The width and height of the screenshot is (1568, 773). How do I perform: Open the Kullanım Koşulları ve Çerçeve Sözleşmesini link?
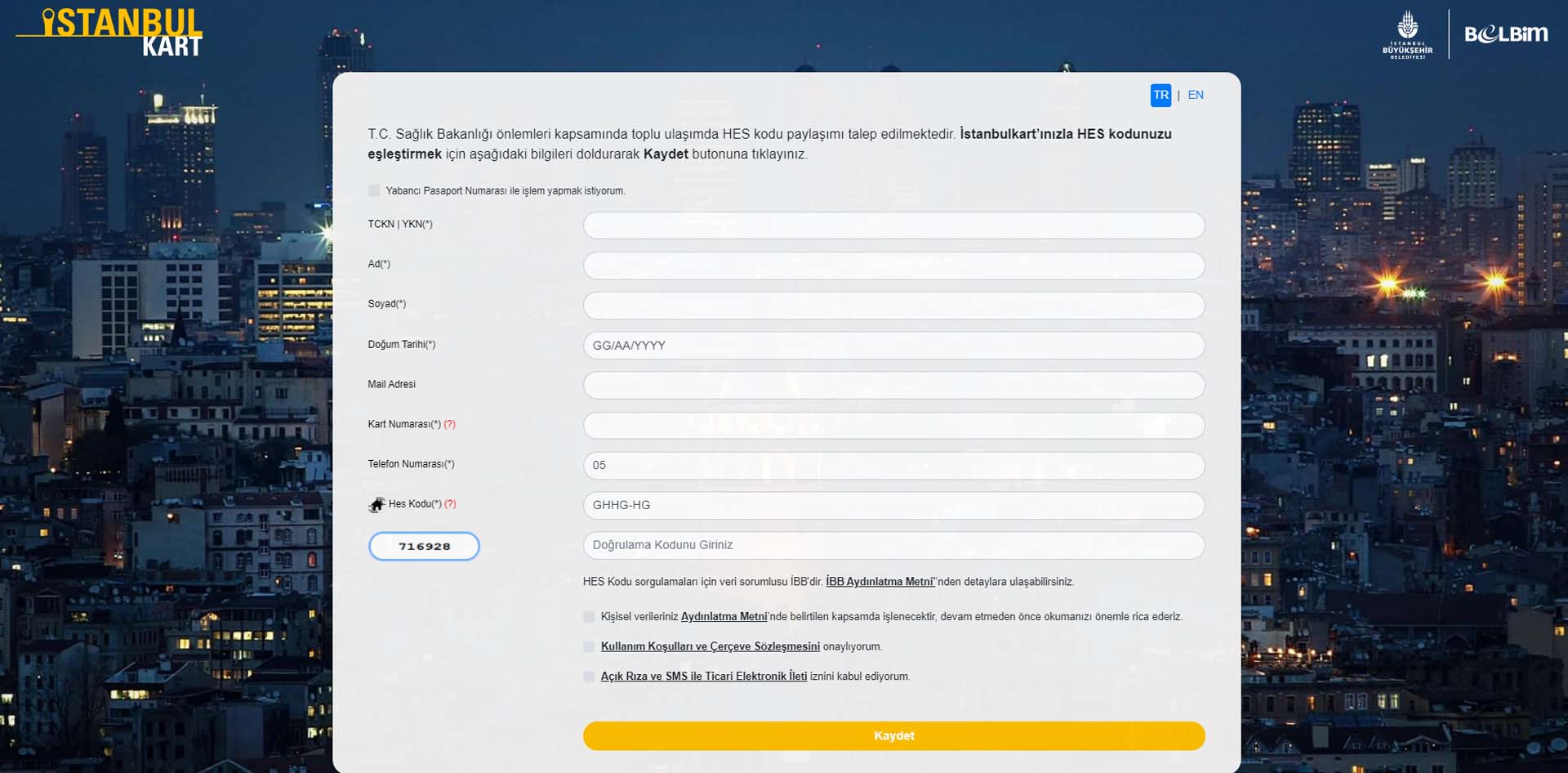coord(710,647)
